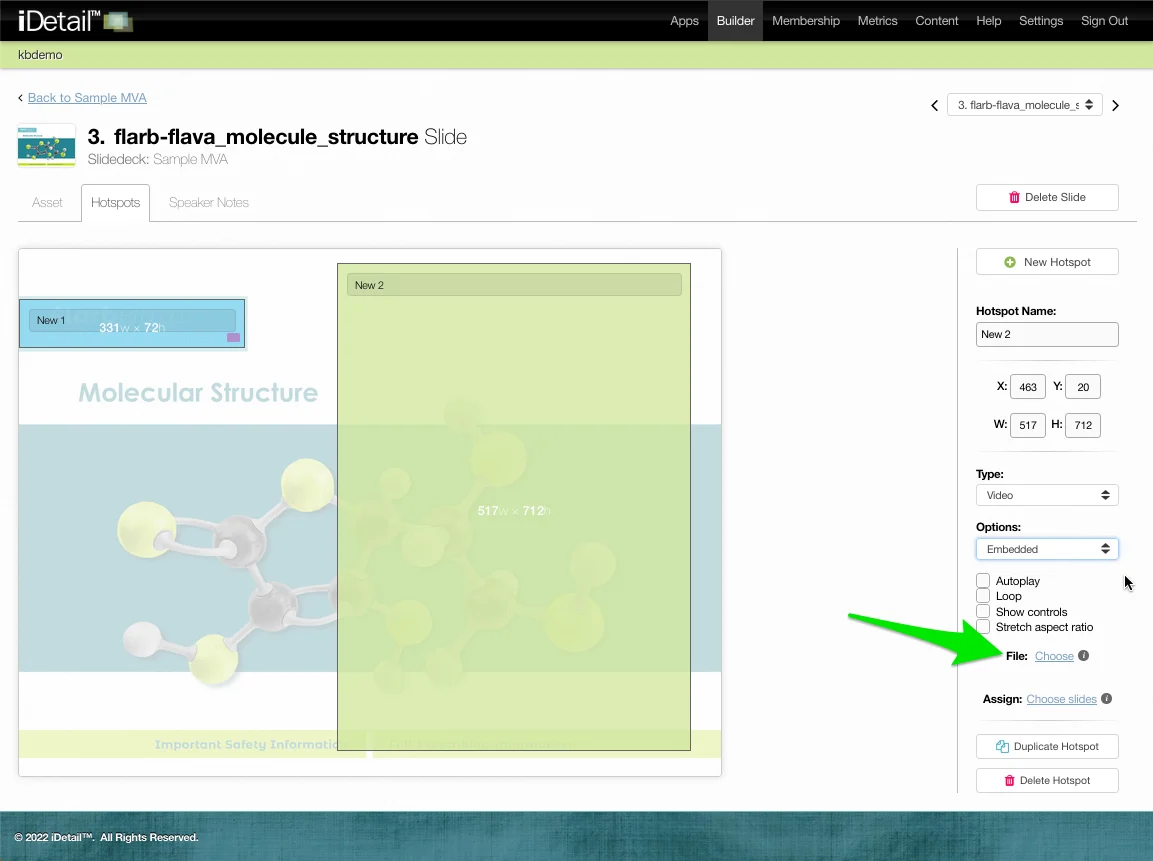Click the purple resize handle on New 1 hotspot

click(x=233, y=337)
